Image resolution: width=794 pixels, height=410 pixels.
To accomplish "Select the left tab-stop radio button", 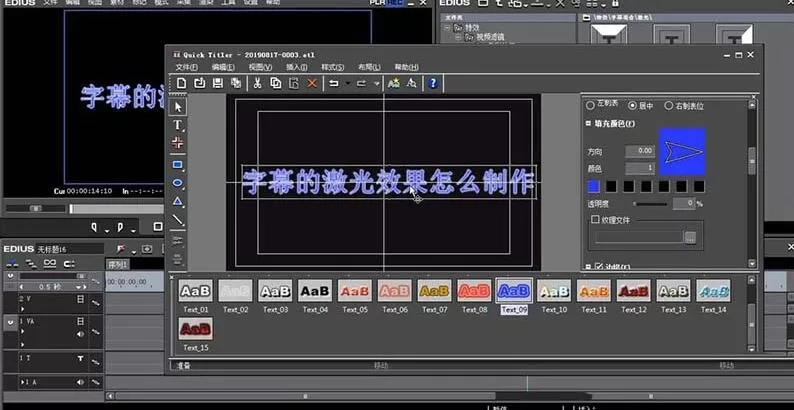I will (x=590, y=106).
